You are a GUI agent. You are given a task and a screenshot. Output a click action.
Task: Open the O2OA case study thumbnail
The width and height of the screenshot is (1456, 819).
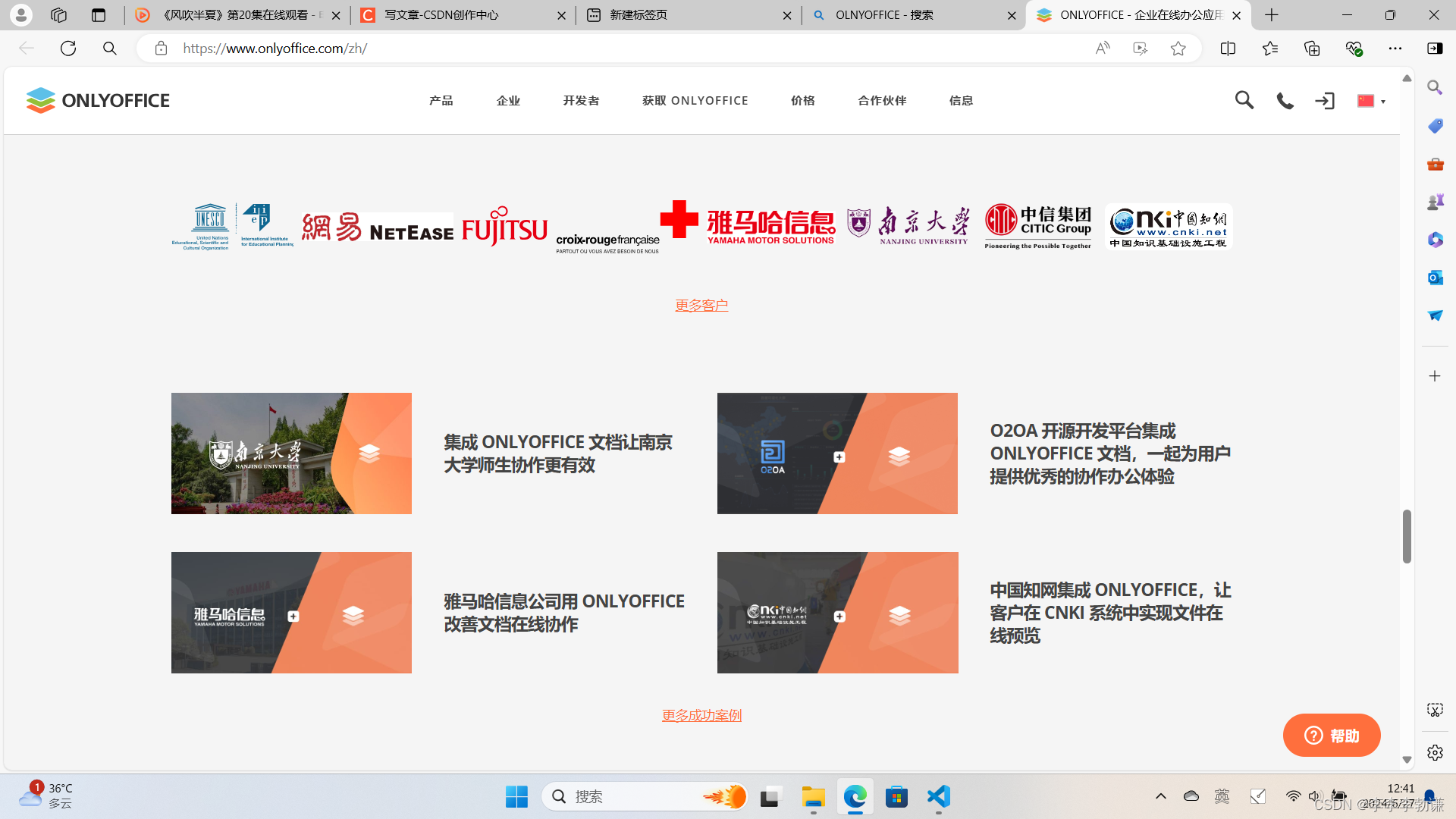tap(837, 453)
